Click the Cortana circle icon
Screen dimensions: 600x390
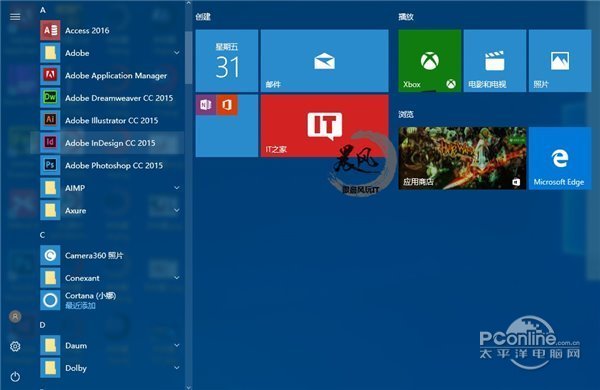coord(50,300)
